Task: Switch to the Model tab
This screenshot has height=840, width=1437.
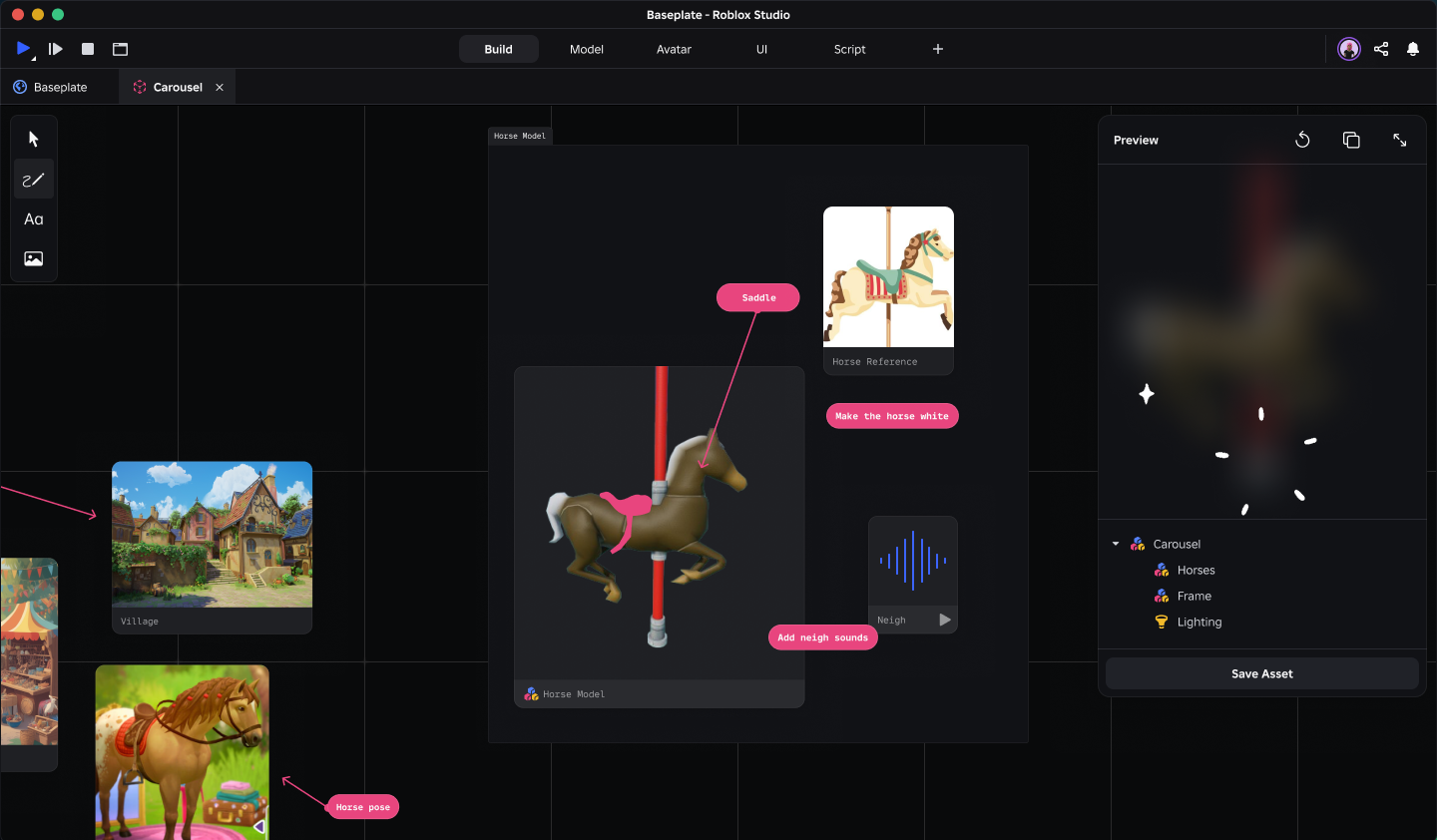Action: pos(587,49)
